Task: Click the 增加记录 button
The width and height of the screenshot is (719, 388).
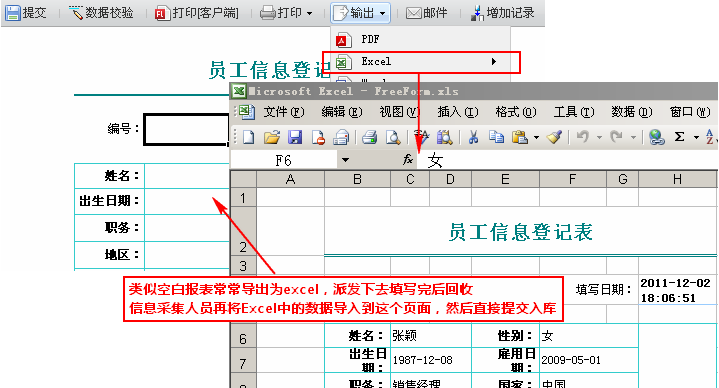Action: tap(502, 13)
